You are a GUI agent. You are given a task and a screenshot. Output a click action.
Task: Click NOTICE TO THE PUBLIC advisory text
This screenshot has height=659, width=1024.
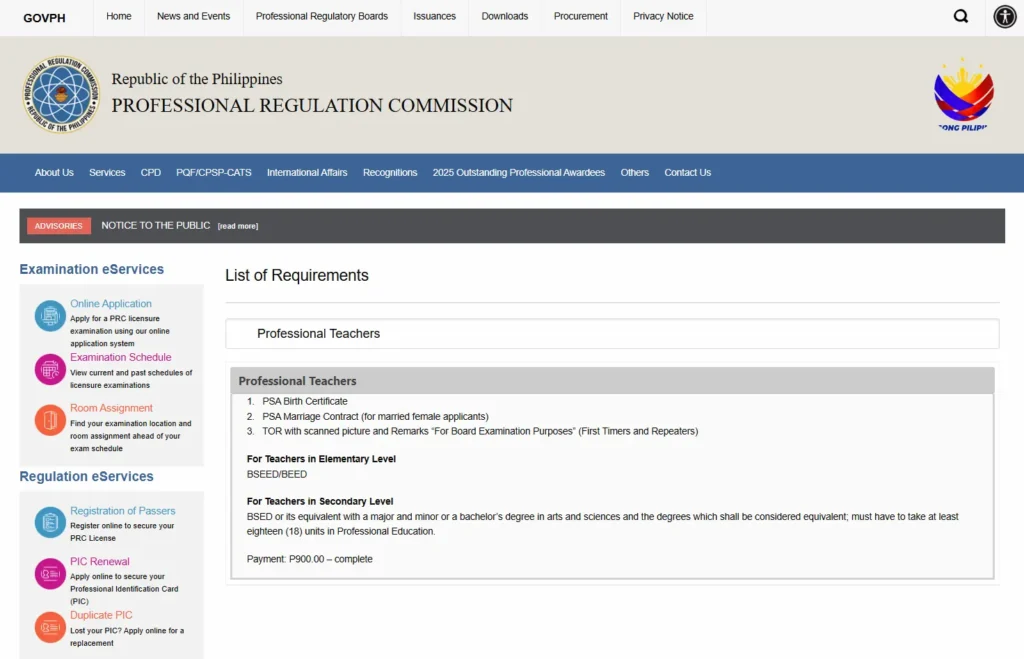click(x=155, y=225)
